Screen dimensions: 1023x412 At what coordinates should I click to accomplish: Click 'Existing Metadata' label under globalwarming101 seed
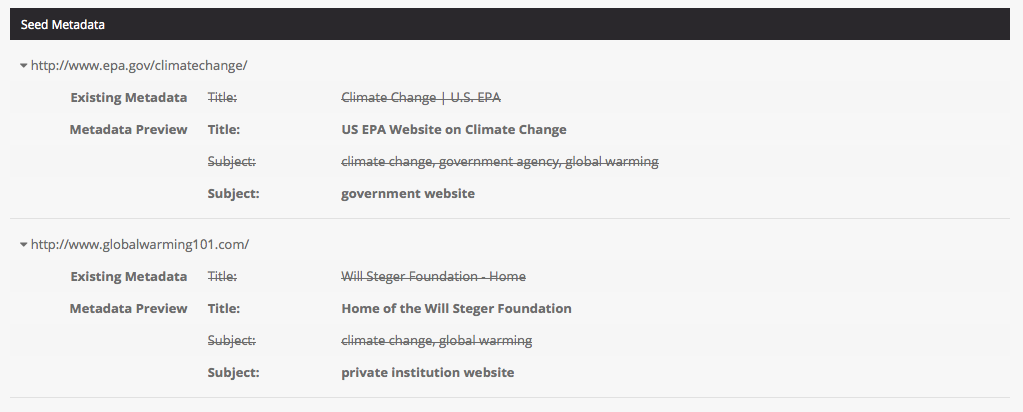pos(128,277)
